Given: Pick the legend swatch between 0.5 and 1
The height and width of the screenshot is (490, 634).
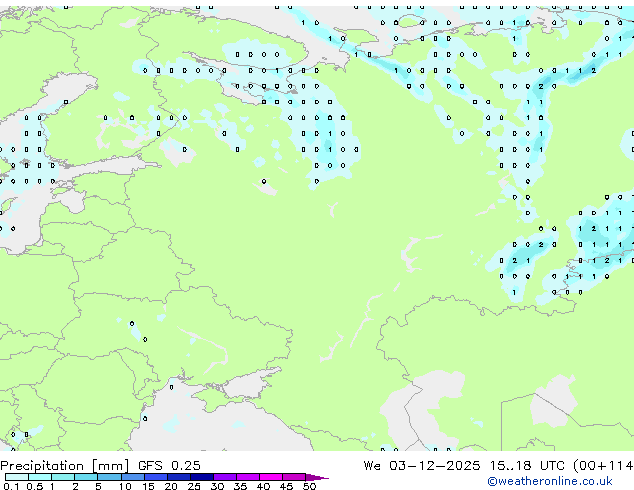Looking at the screenshot, I should pos(40,477).
